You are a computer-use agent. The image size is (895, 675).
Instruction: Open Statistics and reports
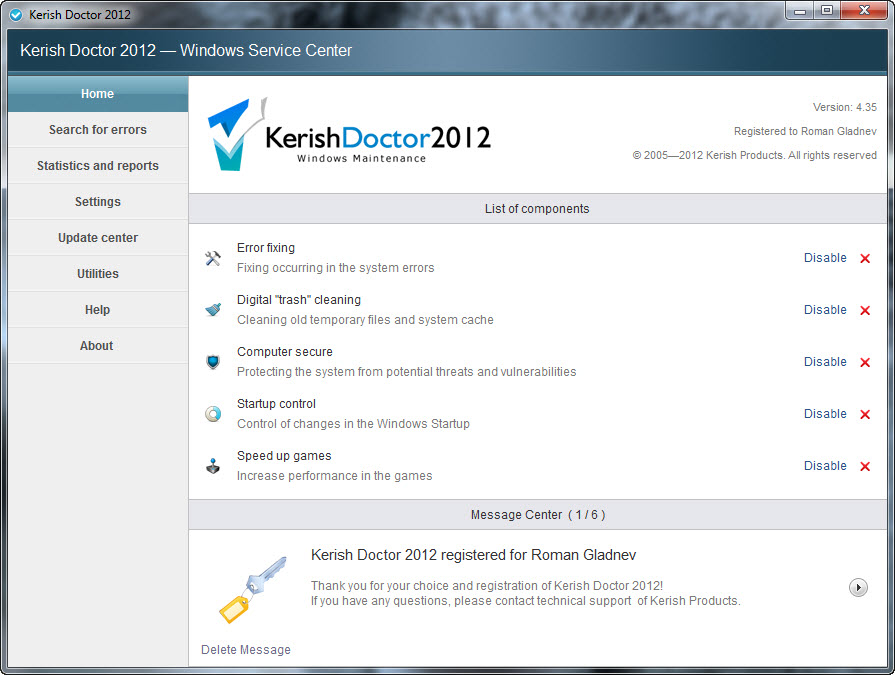click(98, 165)
